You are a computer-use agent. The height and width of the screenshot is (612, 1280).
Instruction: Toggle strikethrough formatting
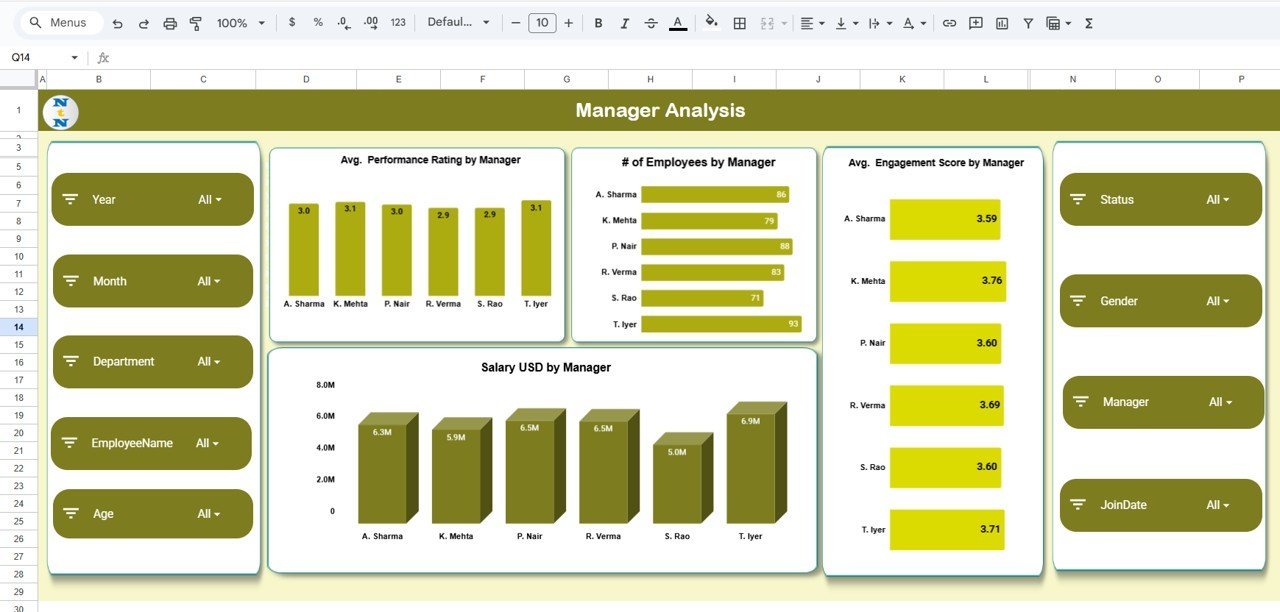[650, 22]
